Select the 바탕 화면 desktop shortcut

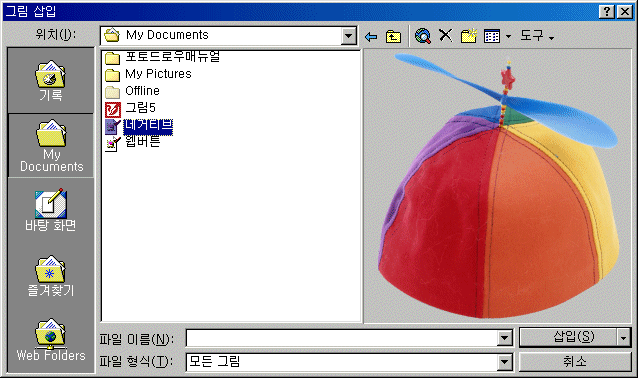[50, 210]
